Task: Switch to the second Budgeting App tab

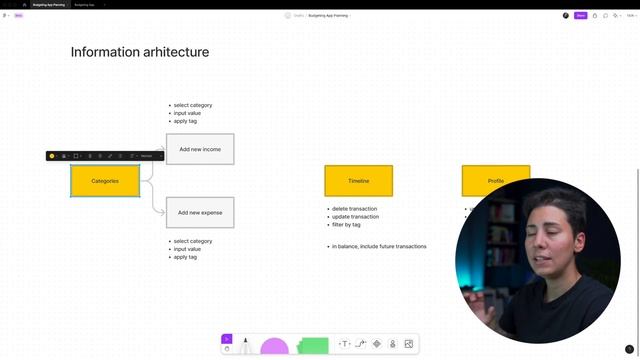Action: [x=84, y=5]
